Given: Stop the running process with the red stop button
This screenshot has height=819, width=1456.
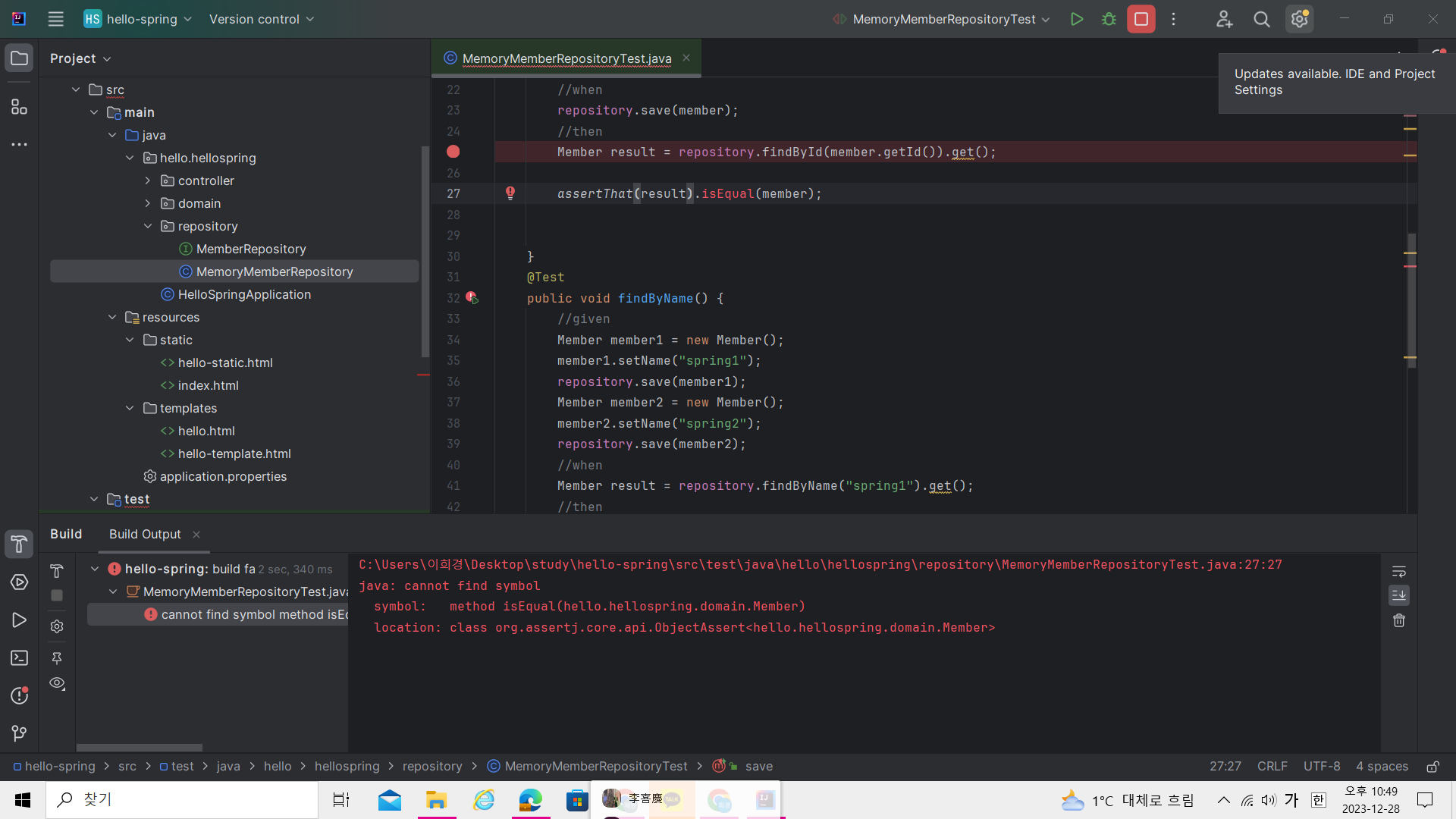Looking at the screenshot, I should [x=1141, y=19].
